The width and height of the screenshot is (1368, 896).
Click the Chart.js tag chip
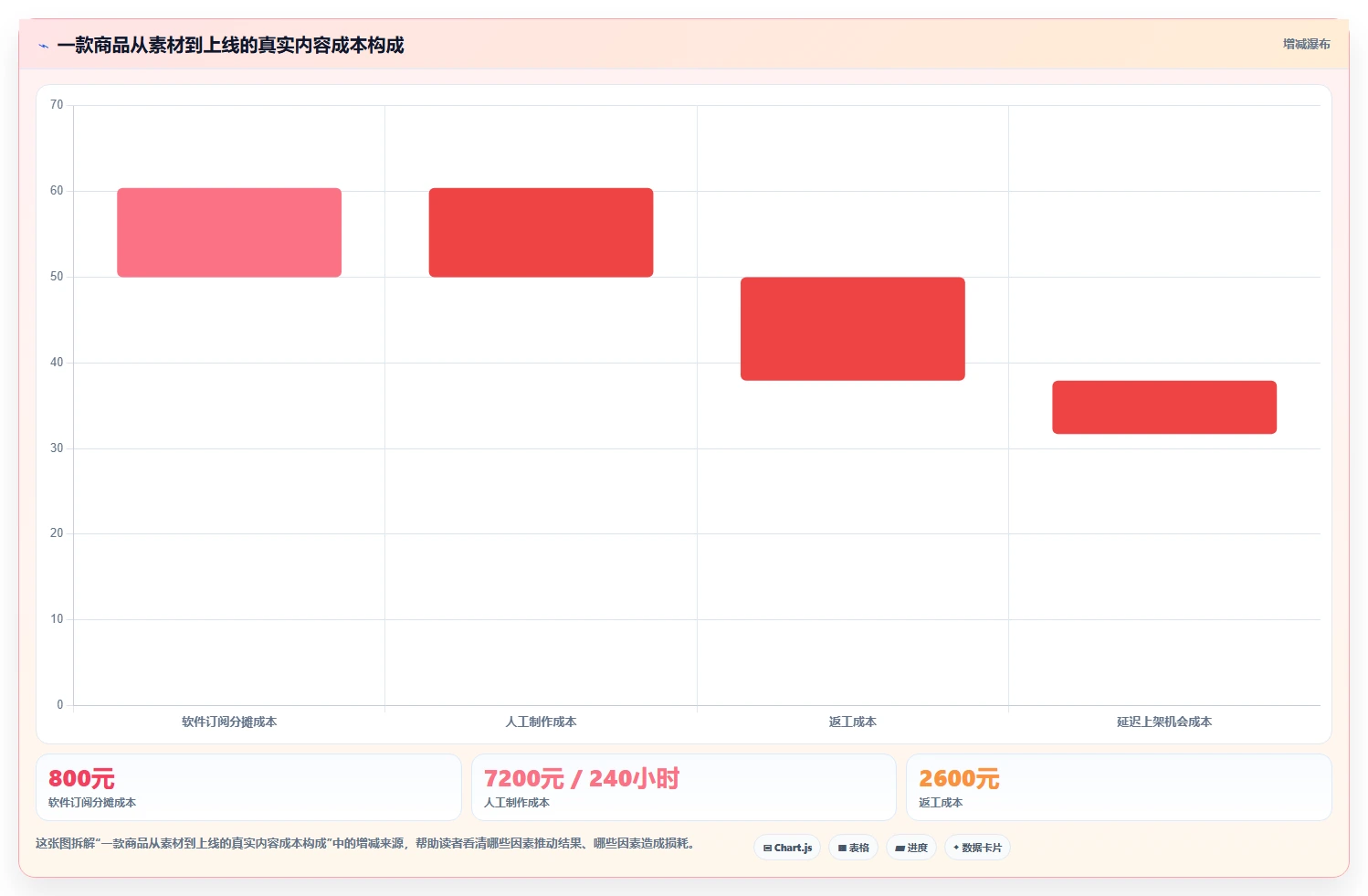pyautogui.click(x=787, y=848)
